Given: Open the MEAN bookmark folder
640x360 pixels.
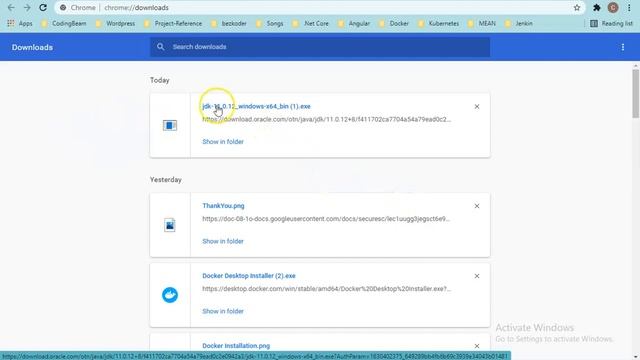Looking at the screenshot, I should point(482,24).
